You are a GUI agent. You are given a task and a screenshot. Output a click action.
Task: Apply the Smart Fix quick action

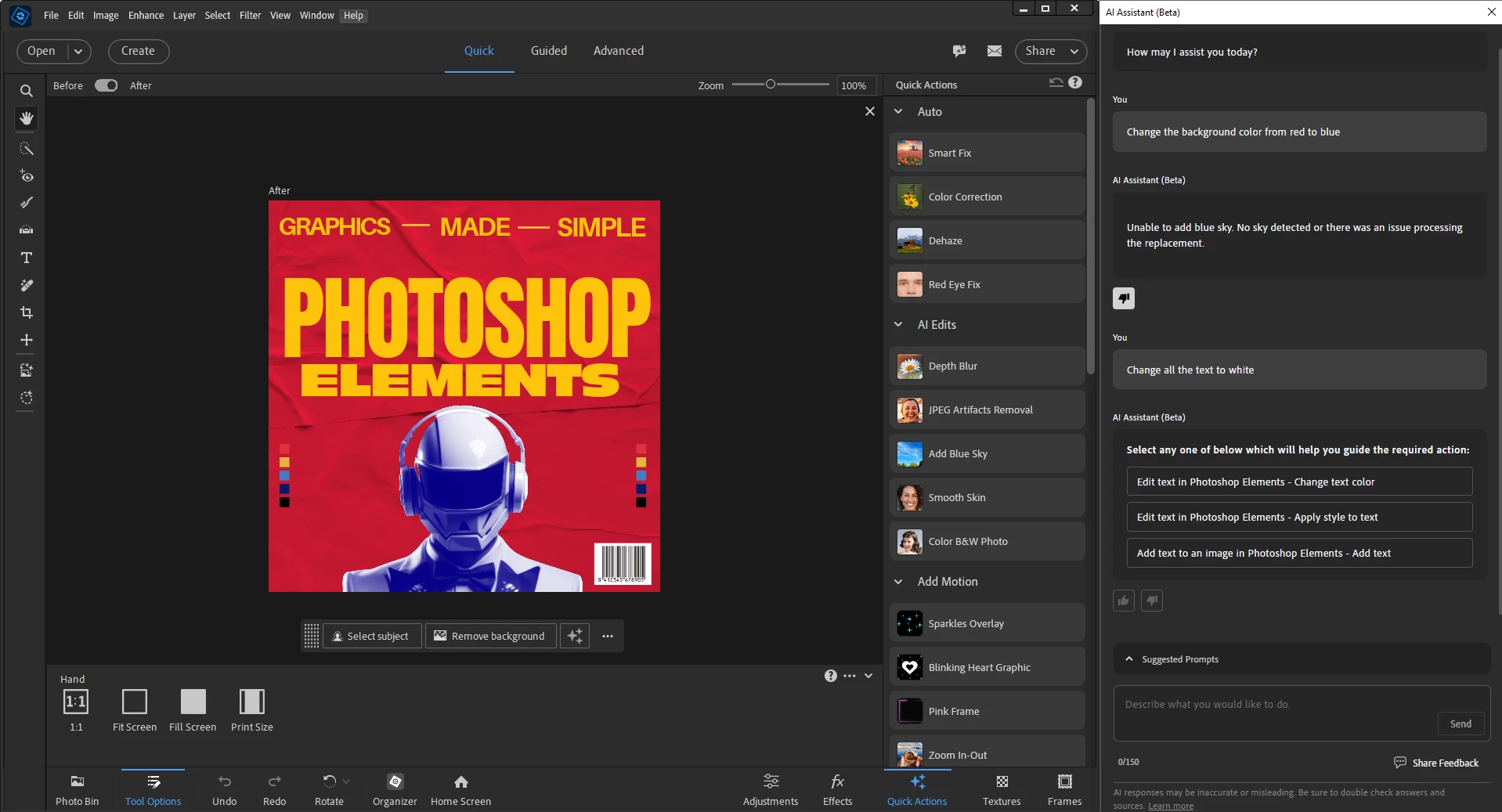987,153
